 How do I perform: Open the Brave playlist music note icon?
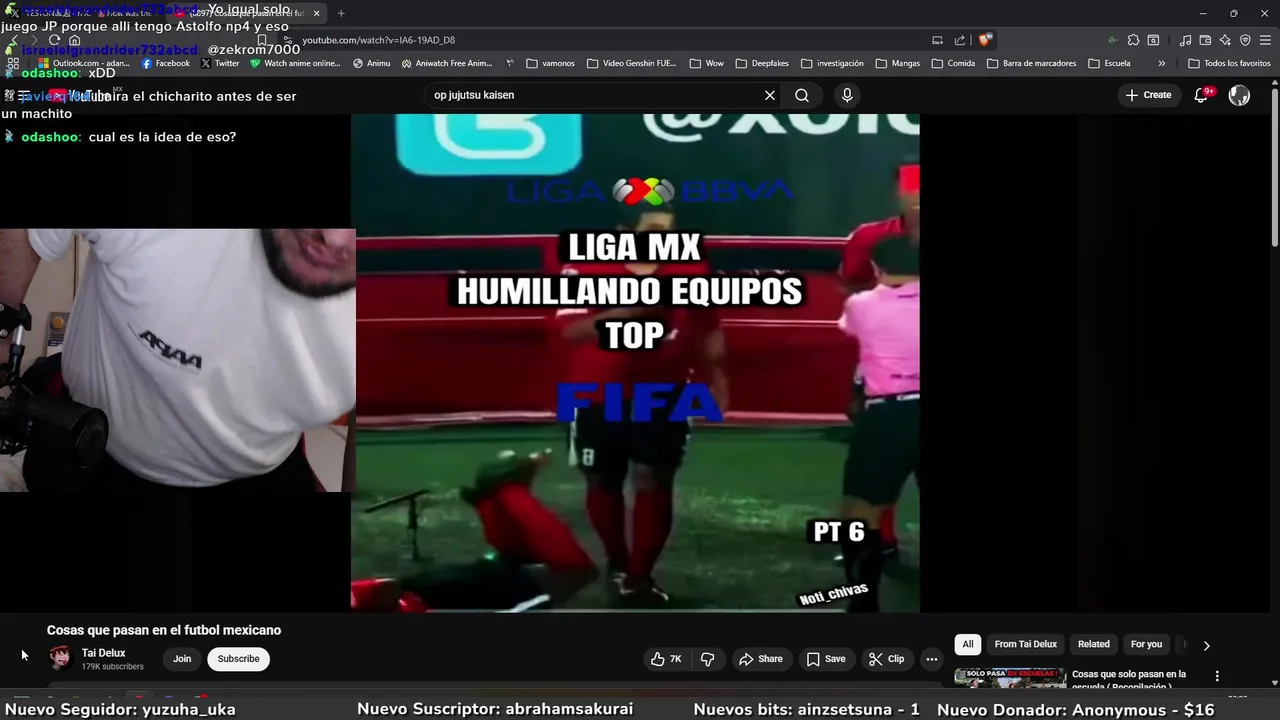(x=1185, y=40)
